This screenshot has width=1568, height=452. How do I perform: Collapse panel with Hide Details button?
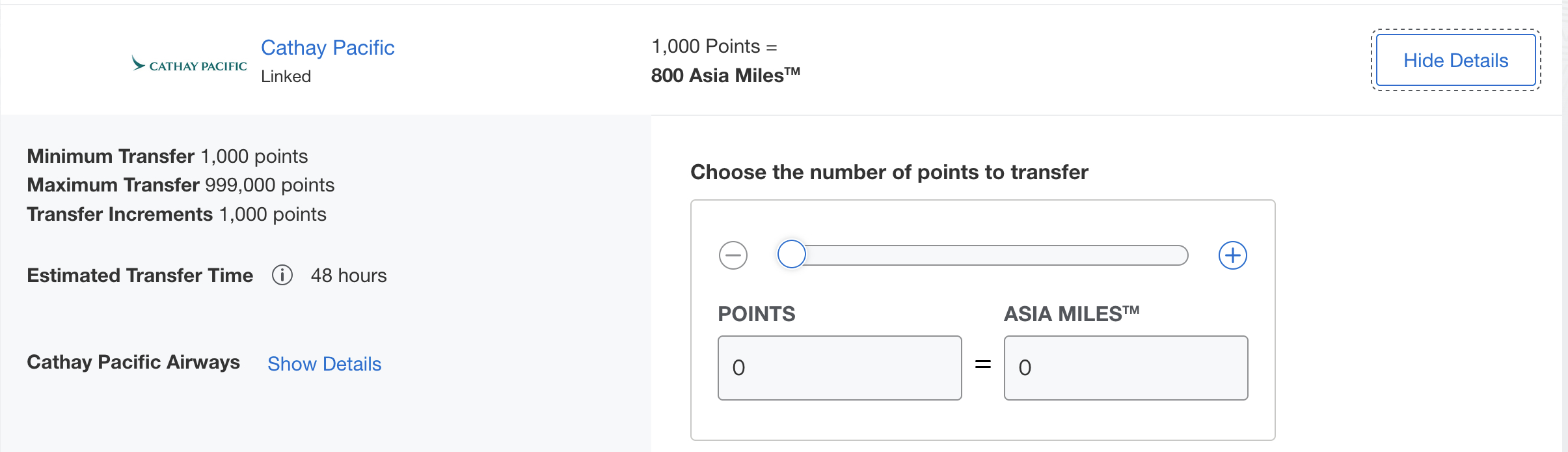click(1455, 61)
